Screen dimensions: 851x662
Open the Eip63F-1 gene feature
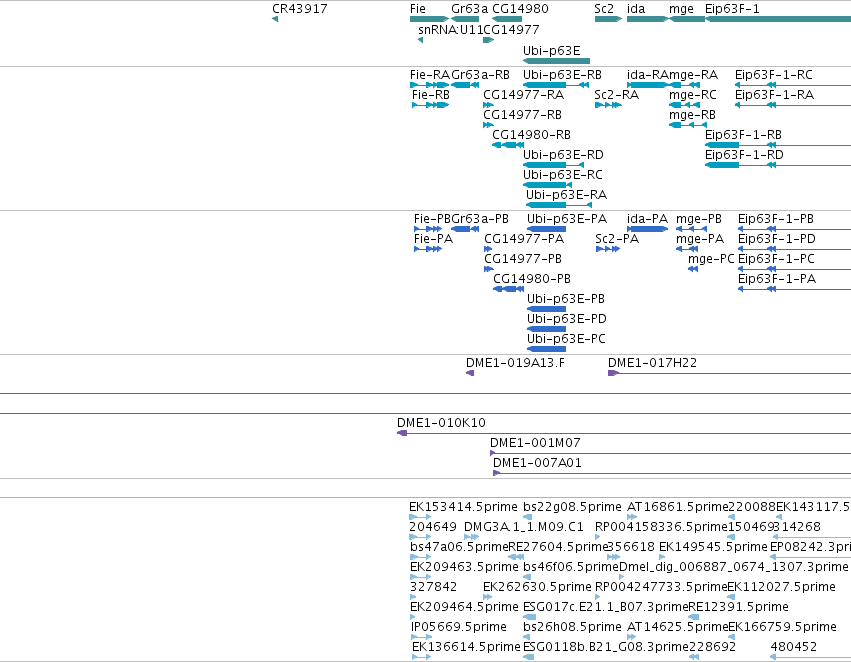coord(778,19)
